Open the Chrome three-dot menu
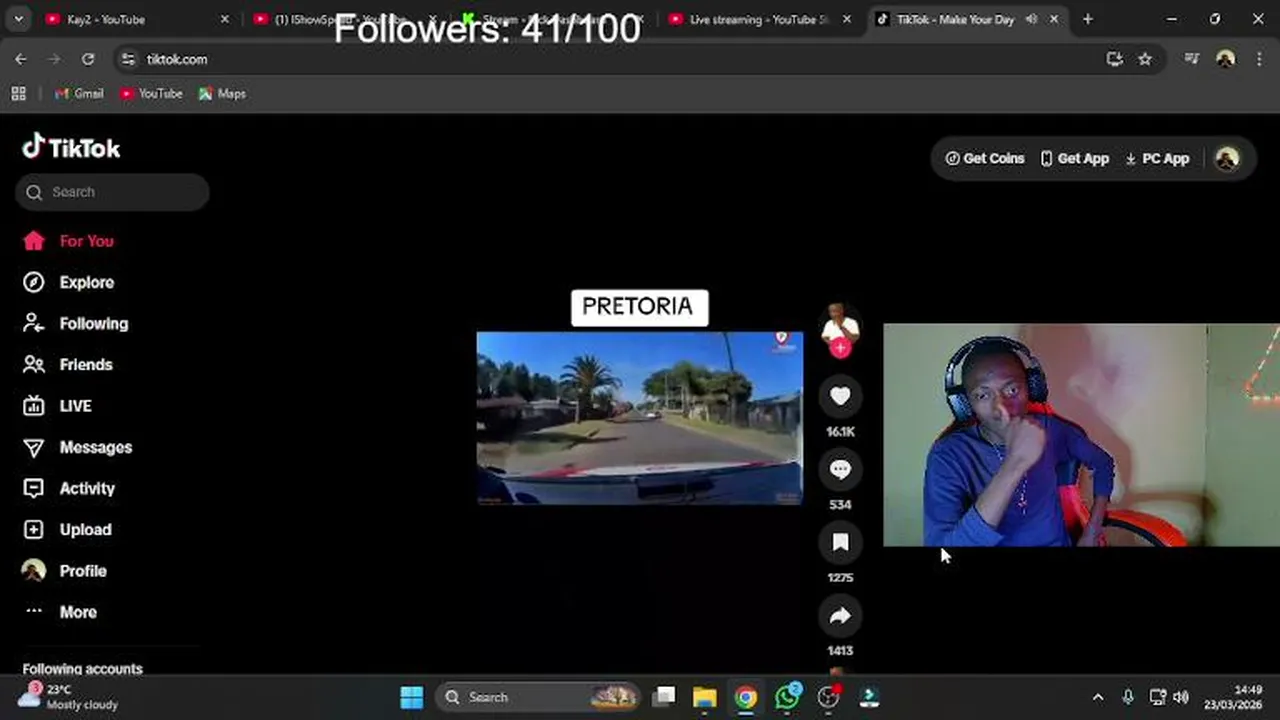1280x720 pixels. coord(1259,59)
